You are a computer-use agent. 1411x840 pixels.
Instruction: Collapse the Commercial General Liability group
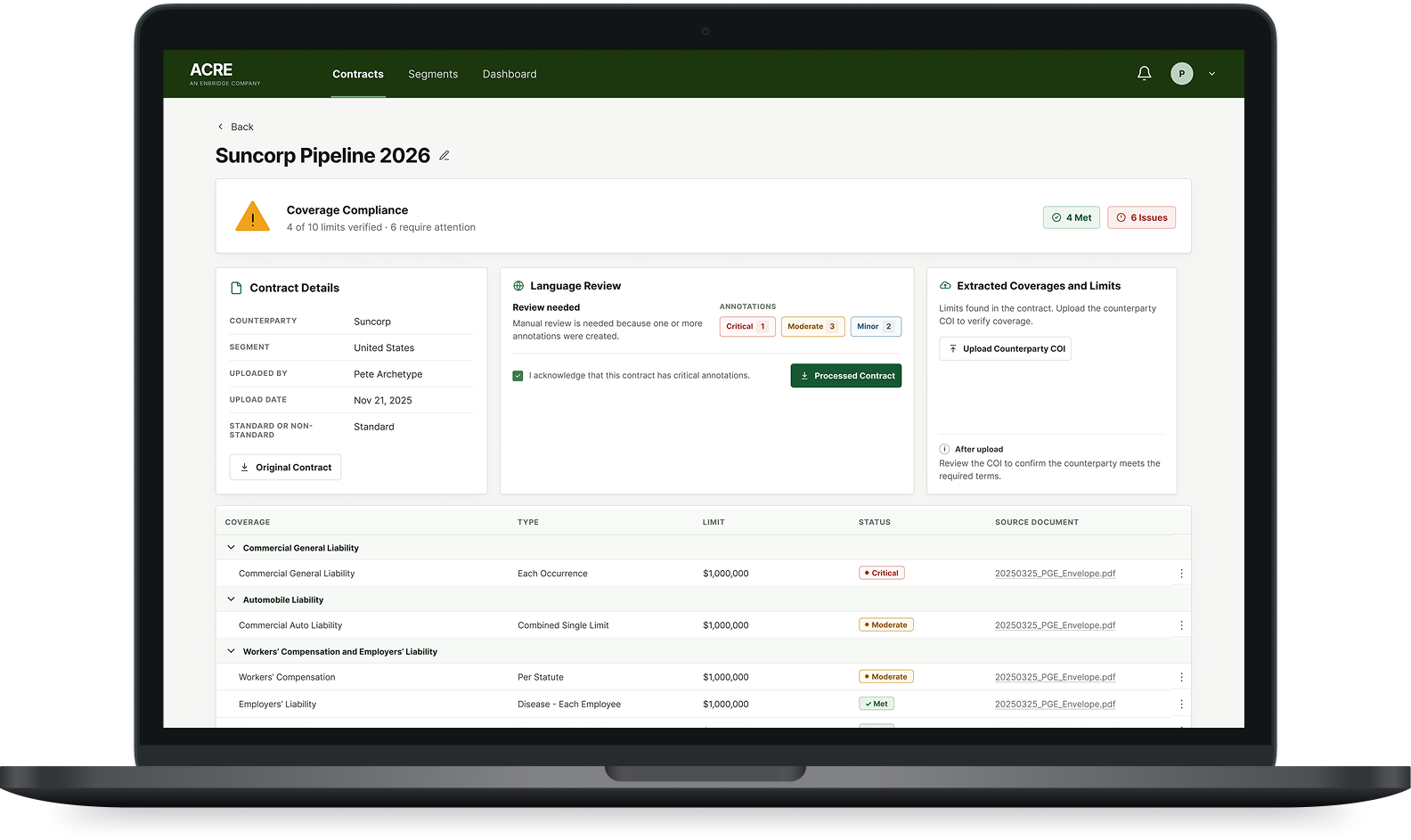tap(231, 548)
